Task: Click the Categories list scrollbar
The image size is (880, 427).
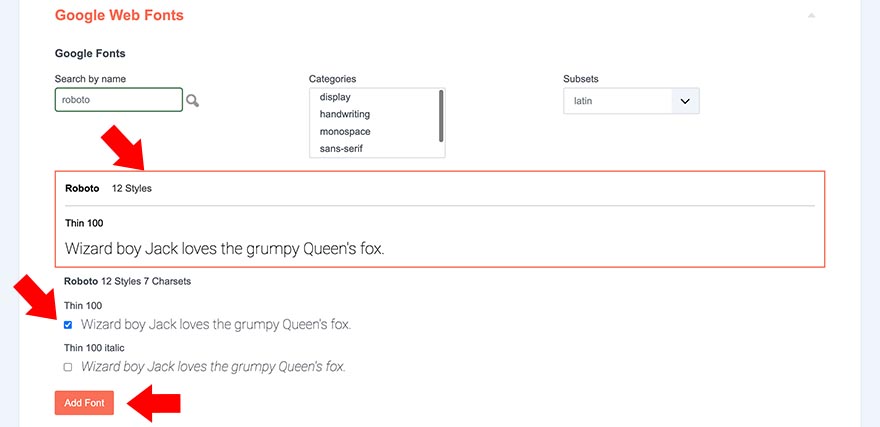Action: coord(441,115)
